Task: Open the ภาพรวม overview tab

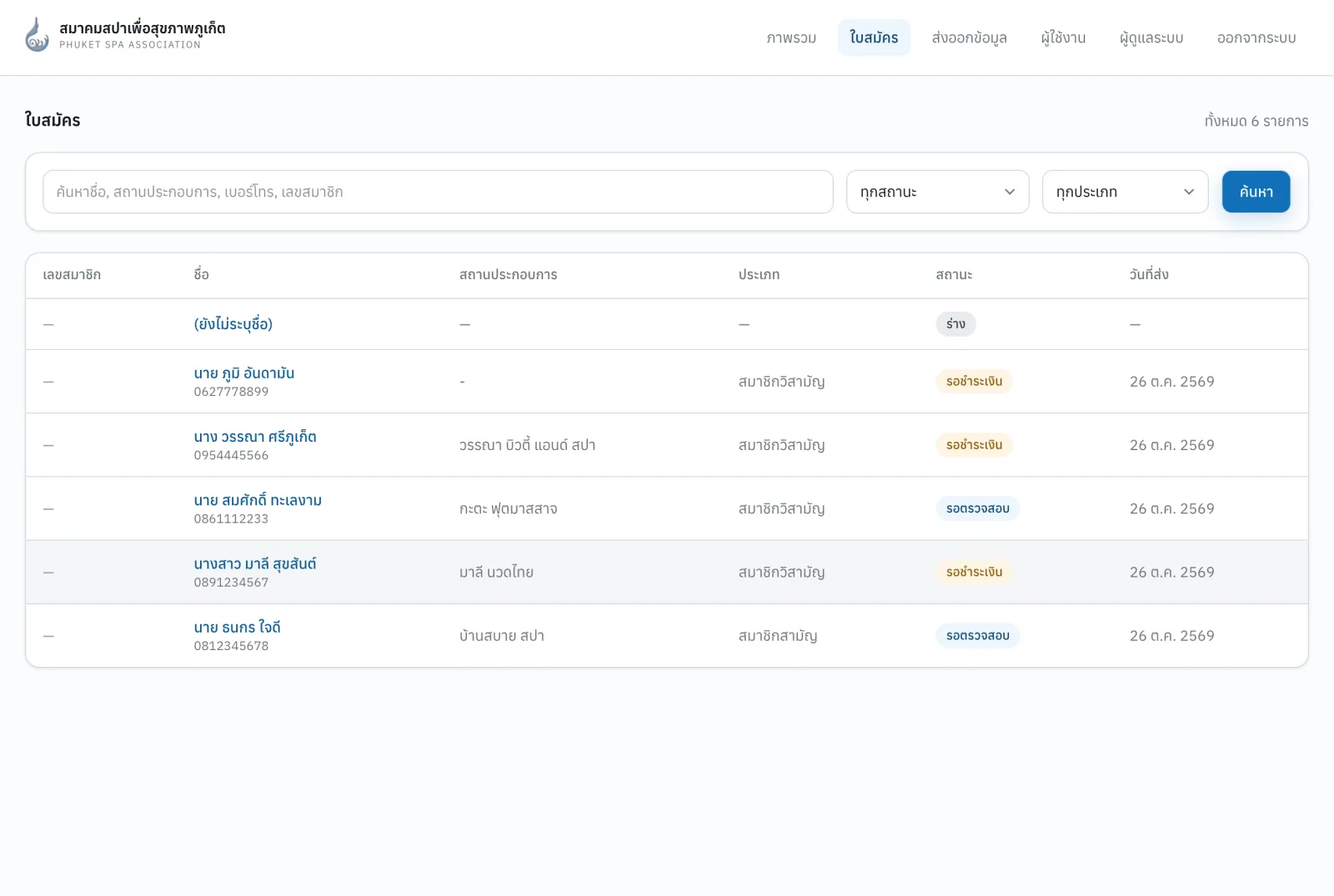Action: pos(791,38)
